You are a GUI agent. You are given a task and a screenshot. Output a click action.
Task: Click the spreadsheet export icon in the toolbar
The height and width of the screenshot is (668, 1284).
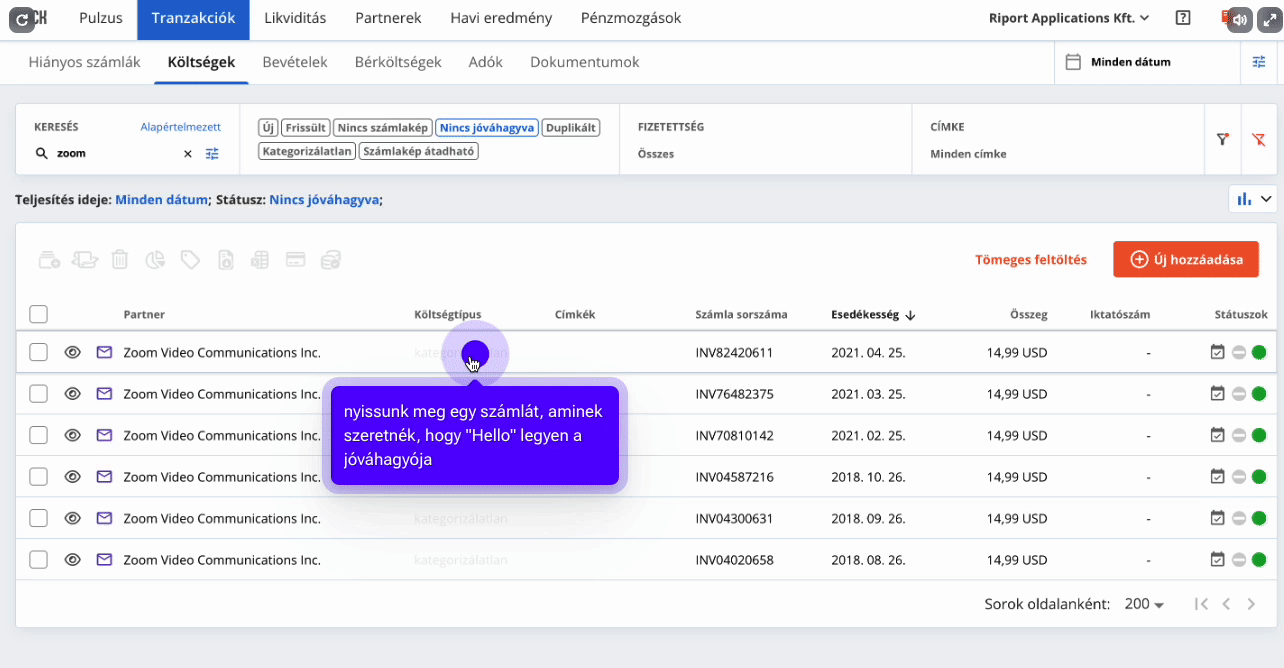pyautogui.click(x=260, y=260)
